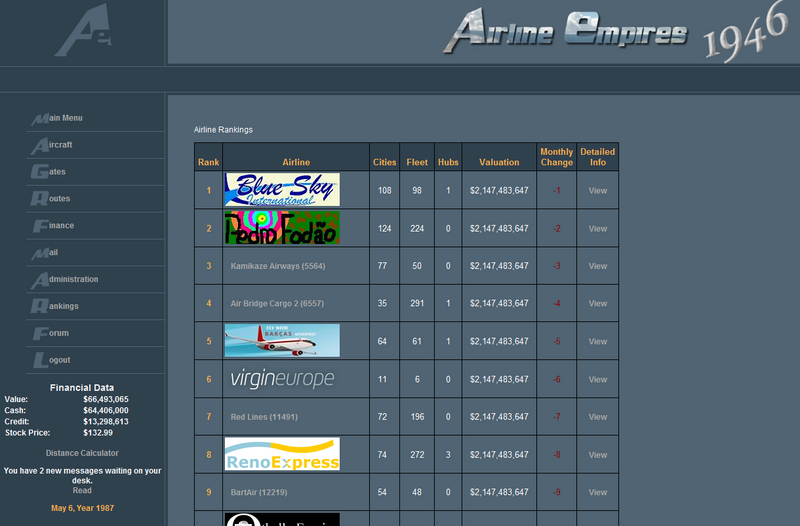View detailed info for Kamikaze Airways
Image resolution: width=800 pixels, height=526 pixels.
(x=597, y=266)
